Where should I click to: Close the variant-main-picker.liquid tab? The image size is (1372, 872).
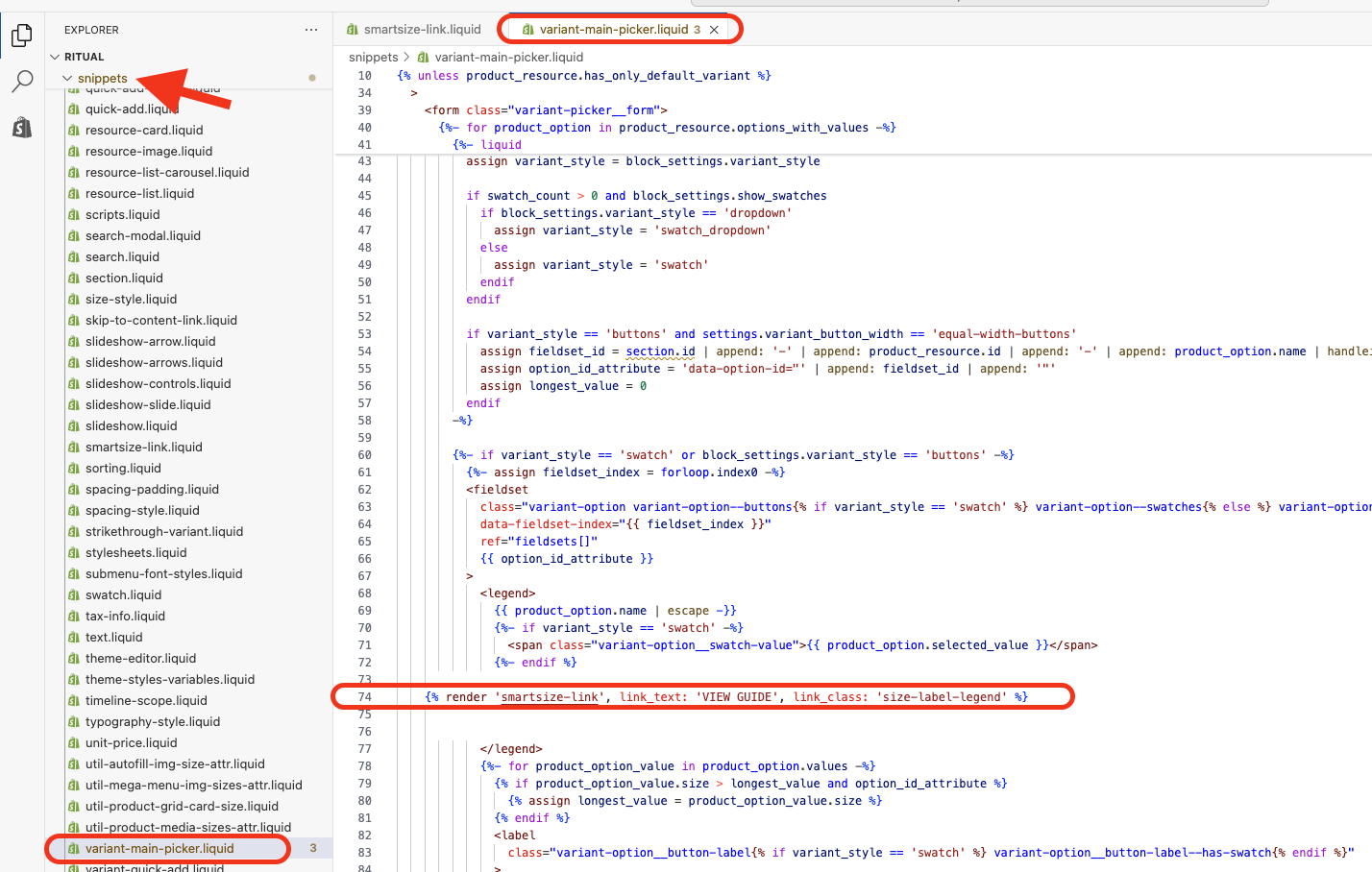tap(714, 30)
